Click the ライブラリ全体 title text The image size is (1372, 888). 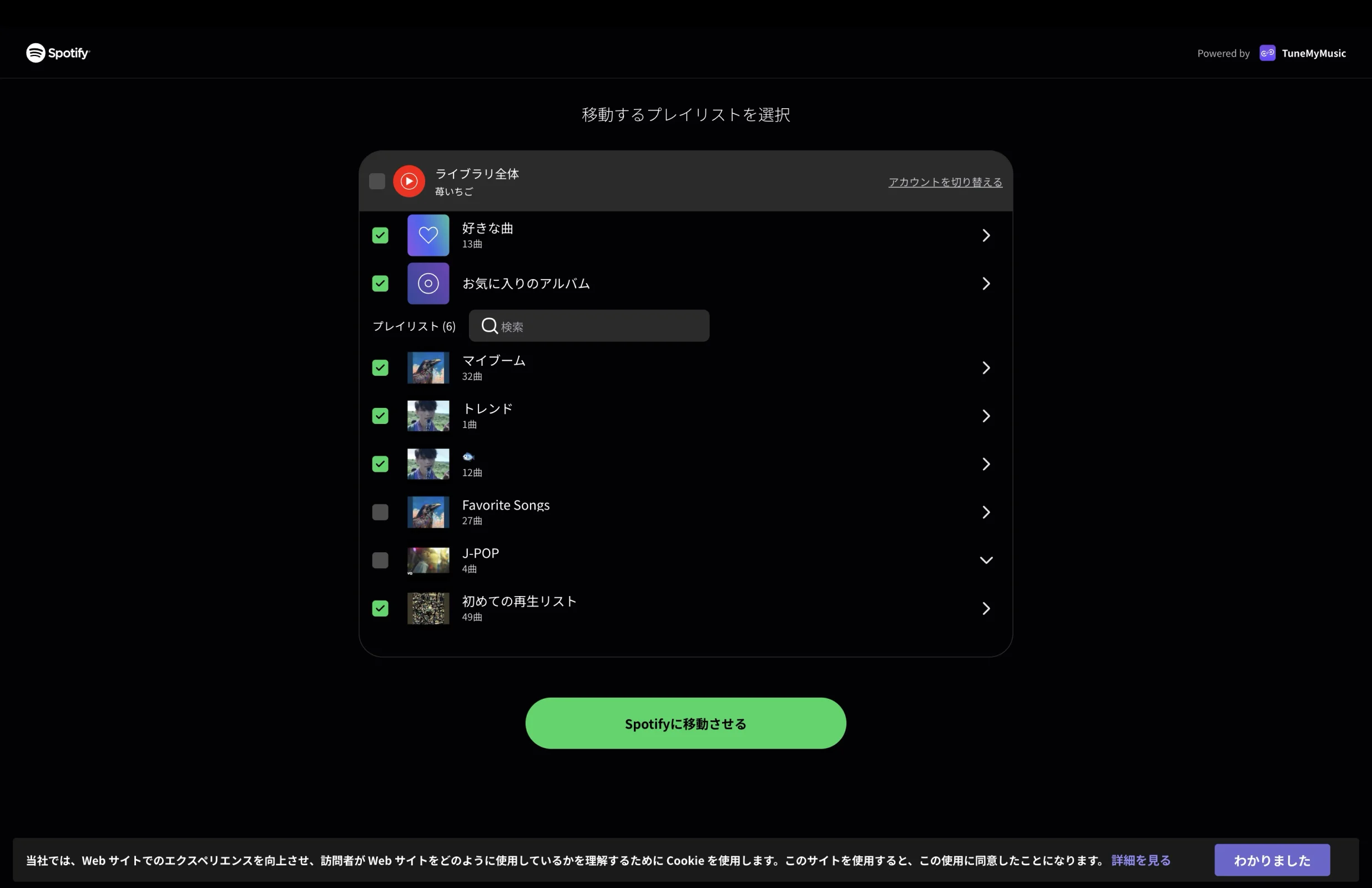tap(477, 174)
